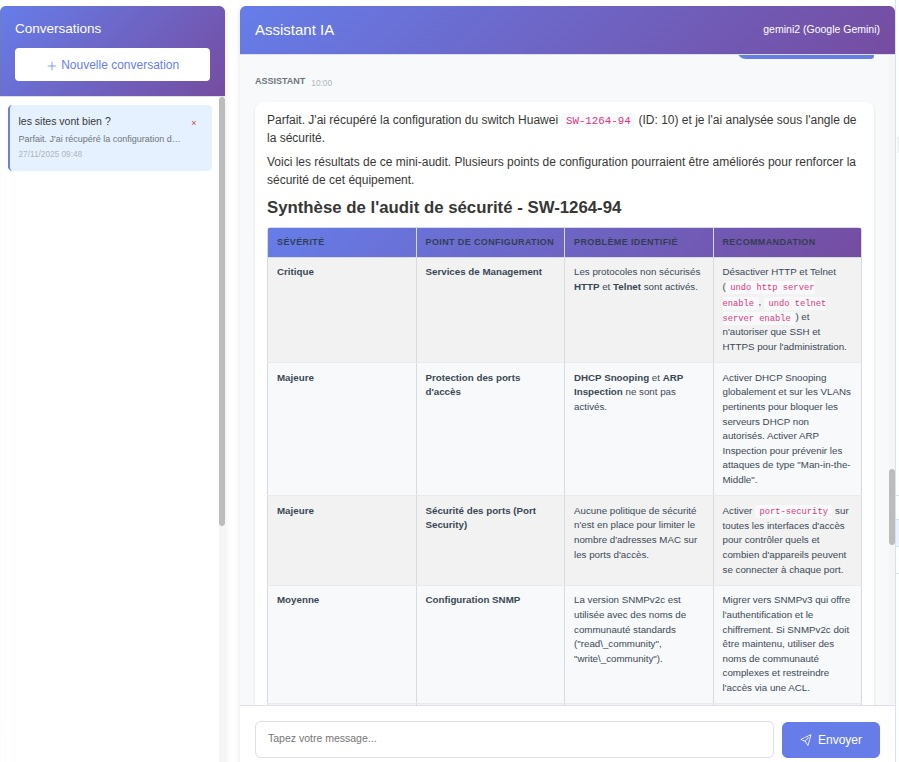Viewport: 899px width, 762px height.
Task: Click inside the Tapez votre message field
Action: [x=514, y=739]
